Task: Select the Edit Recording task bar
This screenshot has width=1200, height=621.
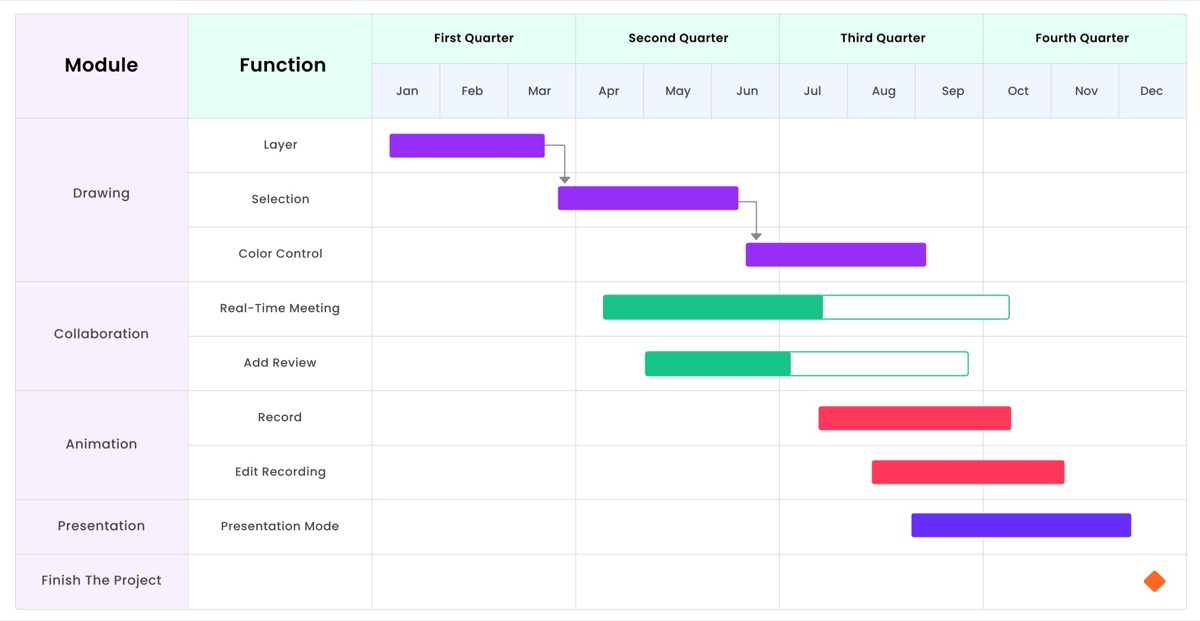Action: point(968,472)
